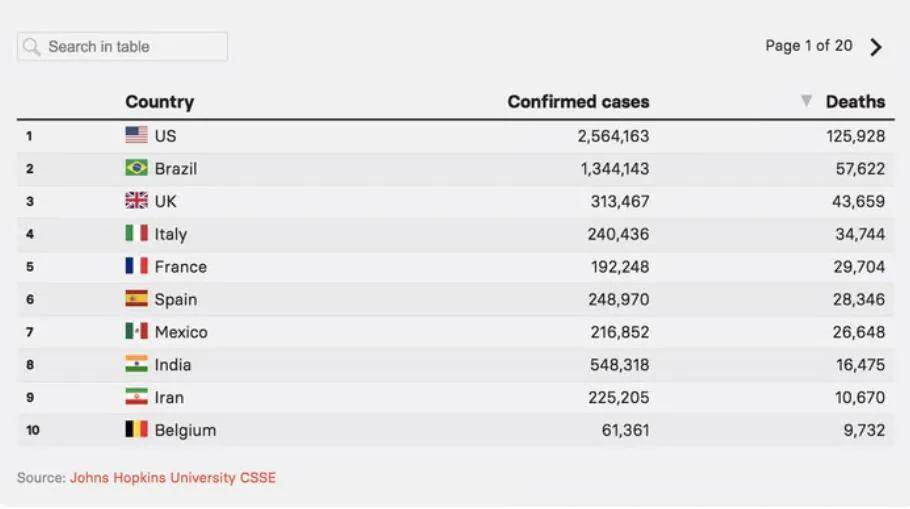
Task: Toggle sort arrow beside Deaths header
Action: (x=806, y=101)
